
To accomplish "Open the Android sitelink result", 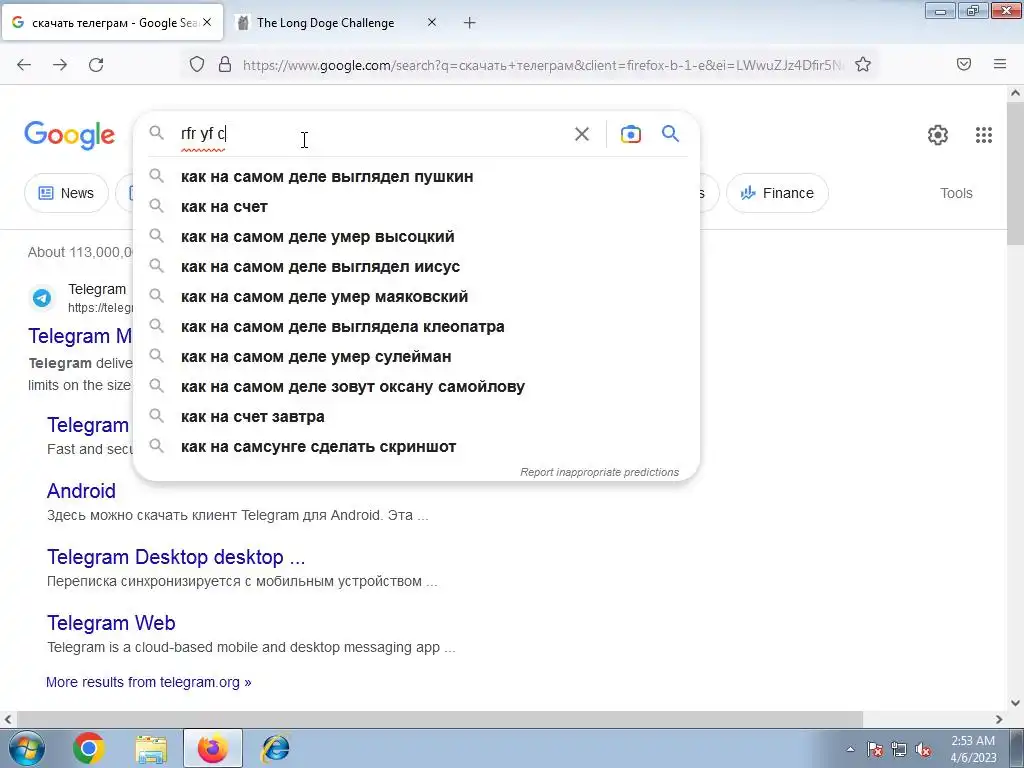I will point(82,490).
